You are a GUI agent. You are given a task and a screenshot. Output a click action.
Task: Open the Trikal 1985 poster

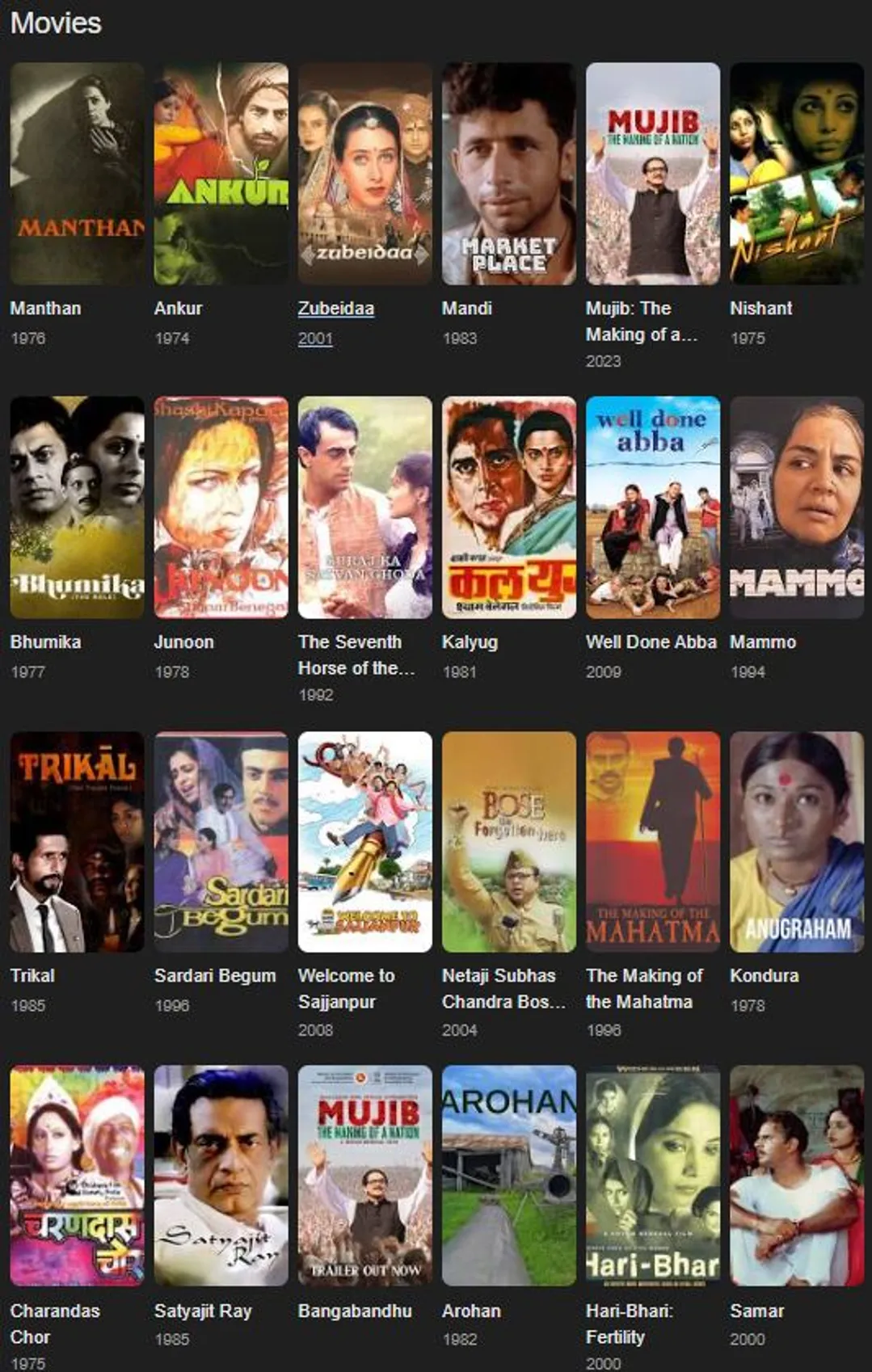click(x=77, y=842)
